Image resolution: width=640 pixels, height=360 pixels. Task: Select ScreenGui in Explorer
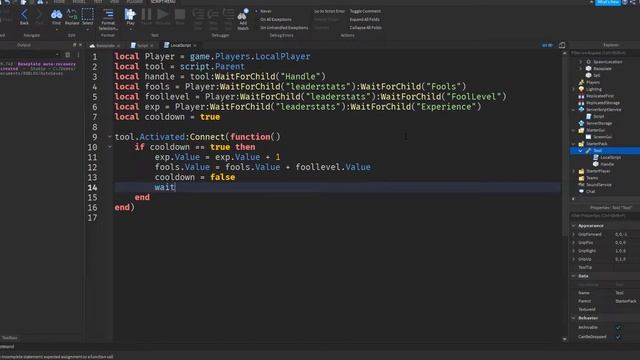click(x=602, y=137)
